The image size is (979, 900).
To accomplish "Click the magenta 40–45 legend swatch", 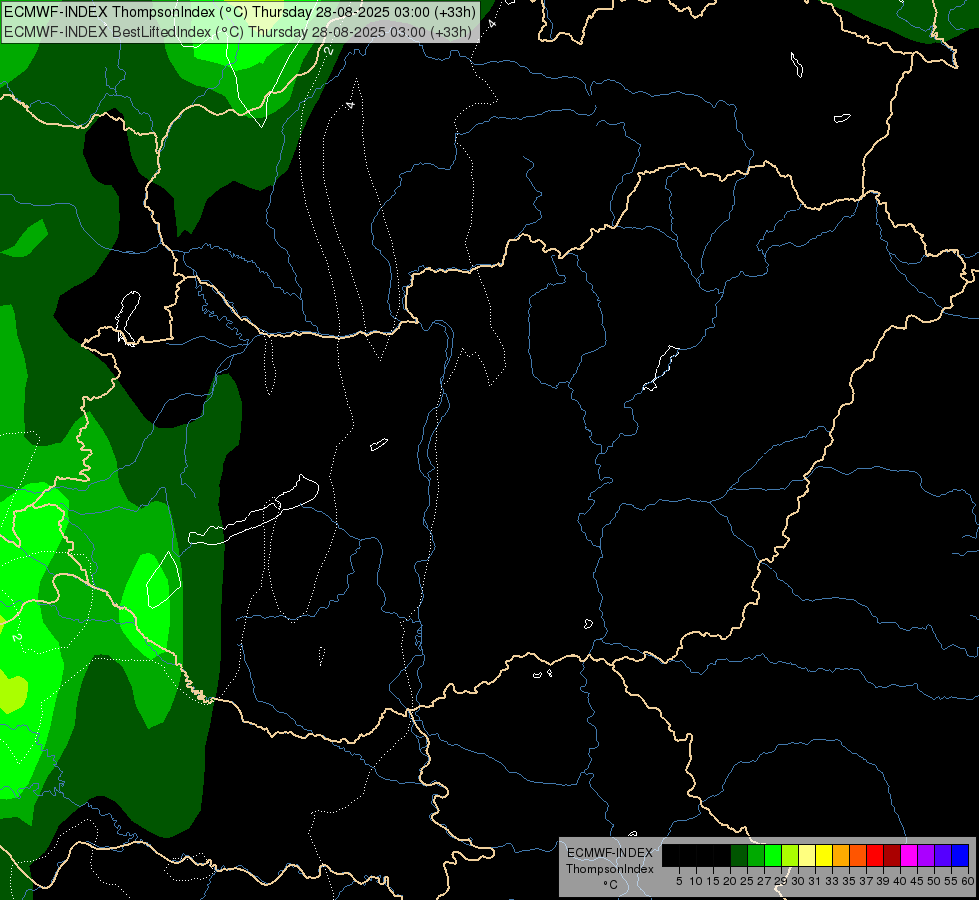I will click(909, 855).
